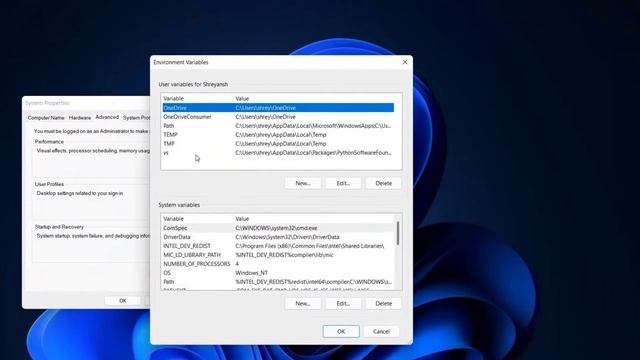Select the ComSpec system variable
Screen dimensions: 640x360
coord(278,228)
